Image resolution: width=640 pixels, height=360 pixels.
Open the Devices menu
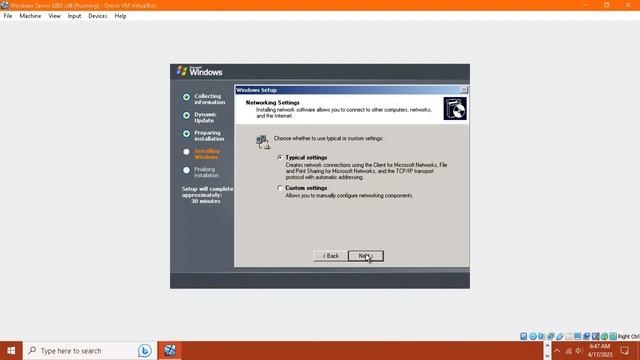(98, 16)
